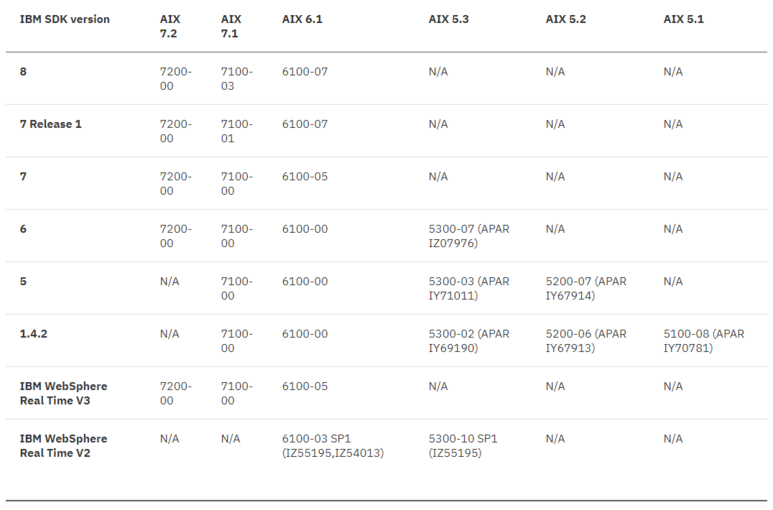Select the 5200-06 (APAR IY67913) cell

coord(586,341)
